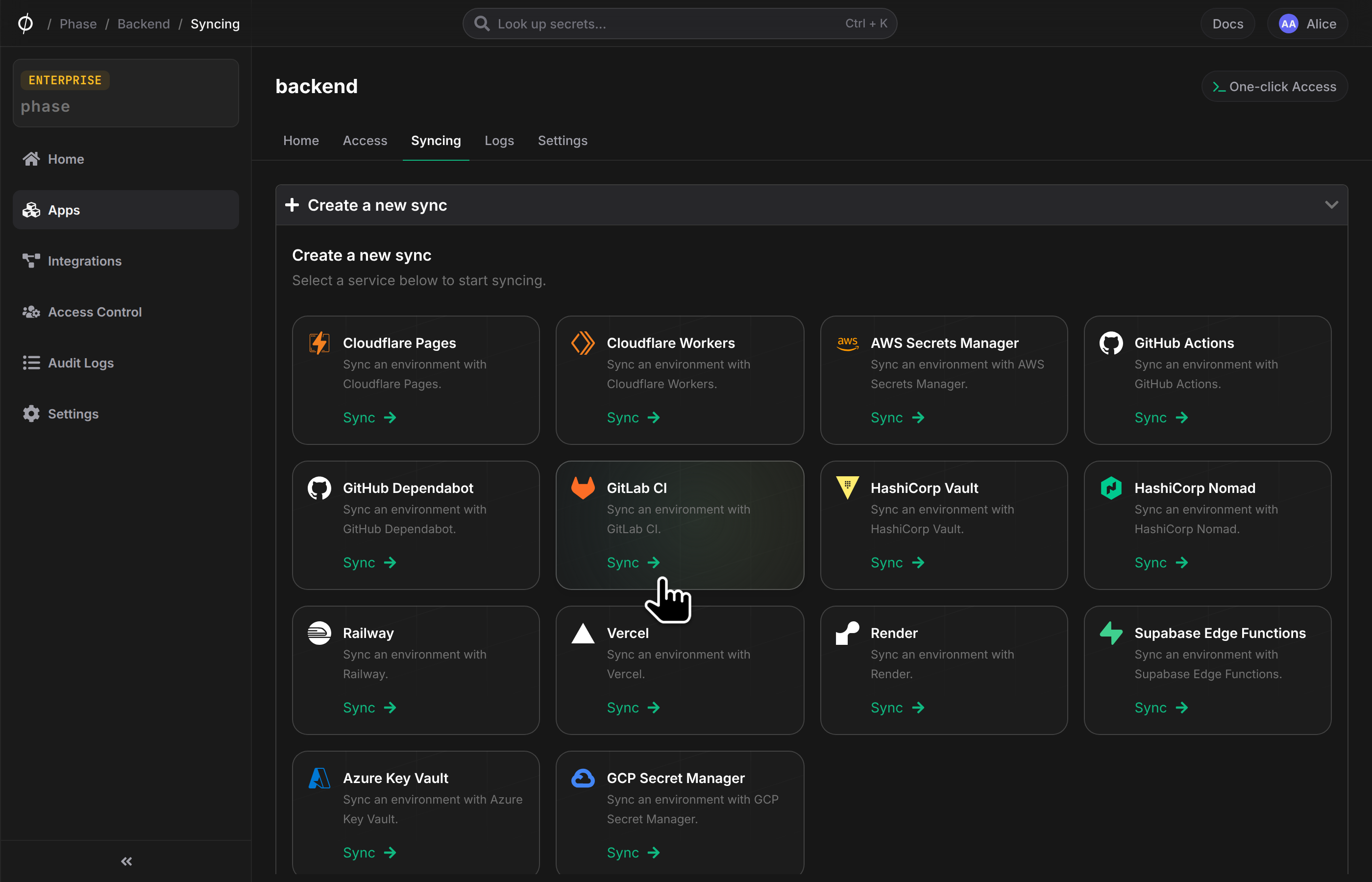Click the AWS logo icon
The height and width of the screenshot is (882, 1372).
tap(847, 343)
